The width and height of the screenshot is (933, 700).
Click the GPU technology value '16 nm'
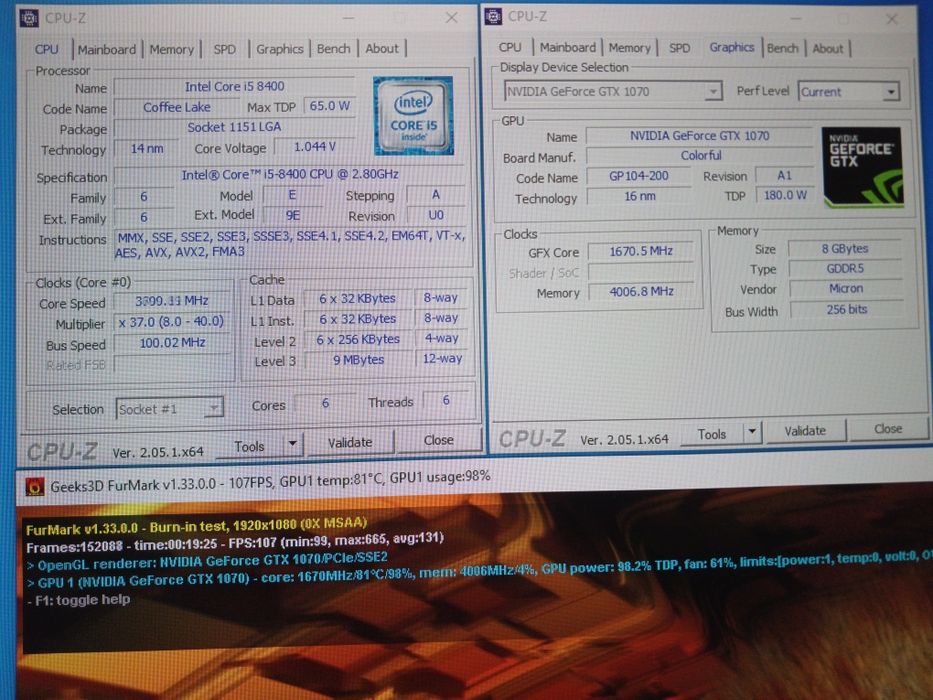pyautogui.click(x=640, y=196)
